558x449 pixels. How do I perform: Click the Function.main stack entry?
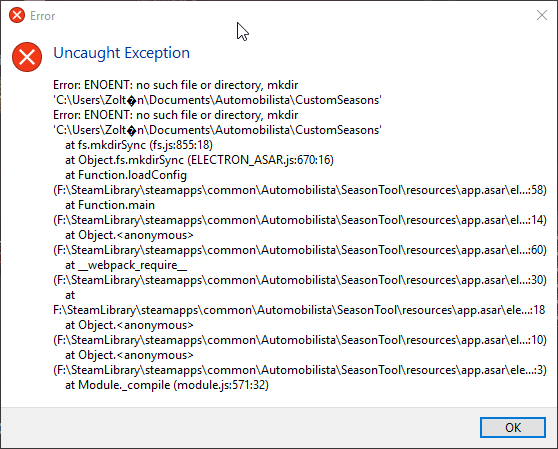tap(110, 205)
